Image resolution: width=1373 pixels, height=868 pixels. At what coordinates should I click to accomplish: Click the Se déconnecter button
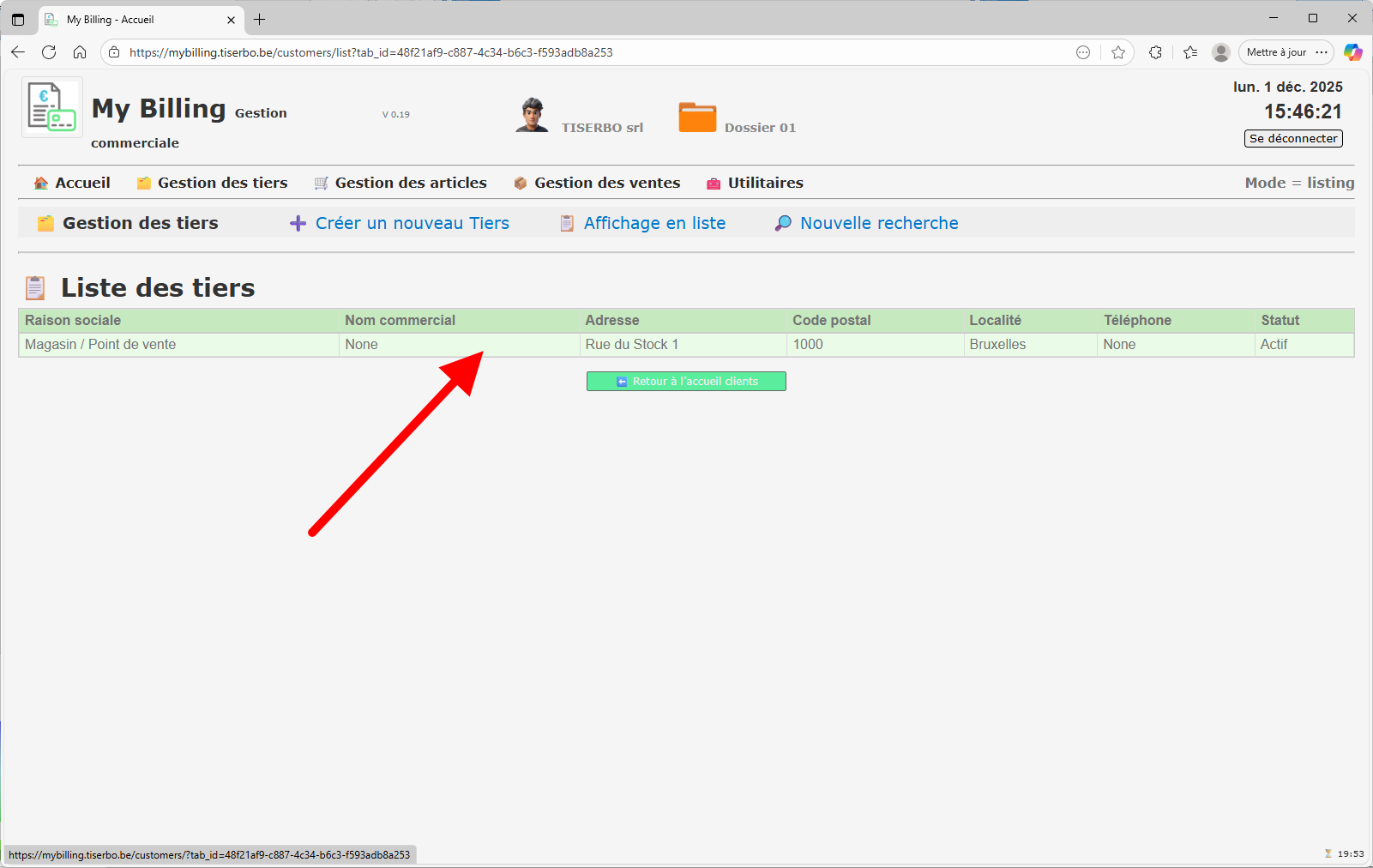(1293, 138)
